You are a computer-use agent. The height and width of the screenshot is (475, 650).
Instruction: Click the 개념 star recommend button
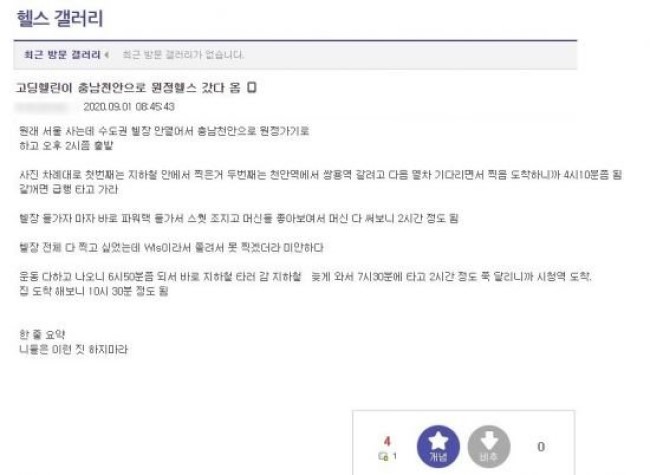[438, 446]
